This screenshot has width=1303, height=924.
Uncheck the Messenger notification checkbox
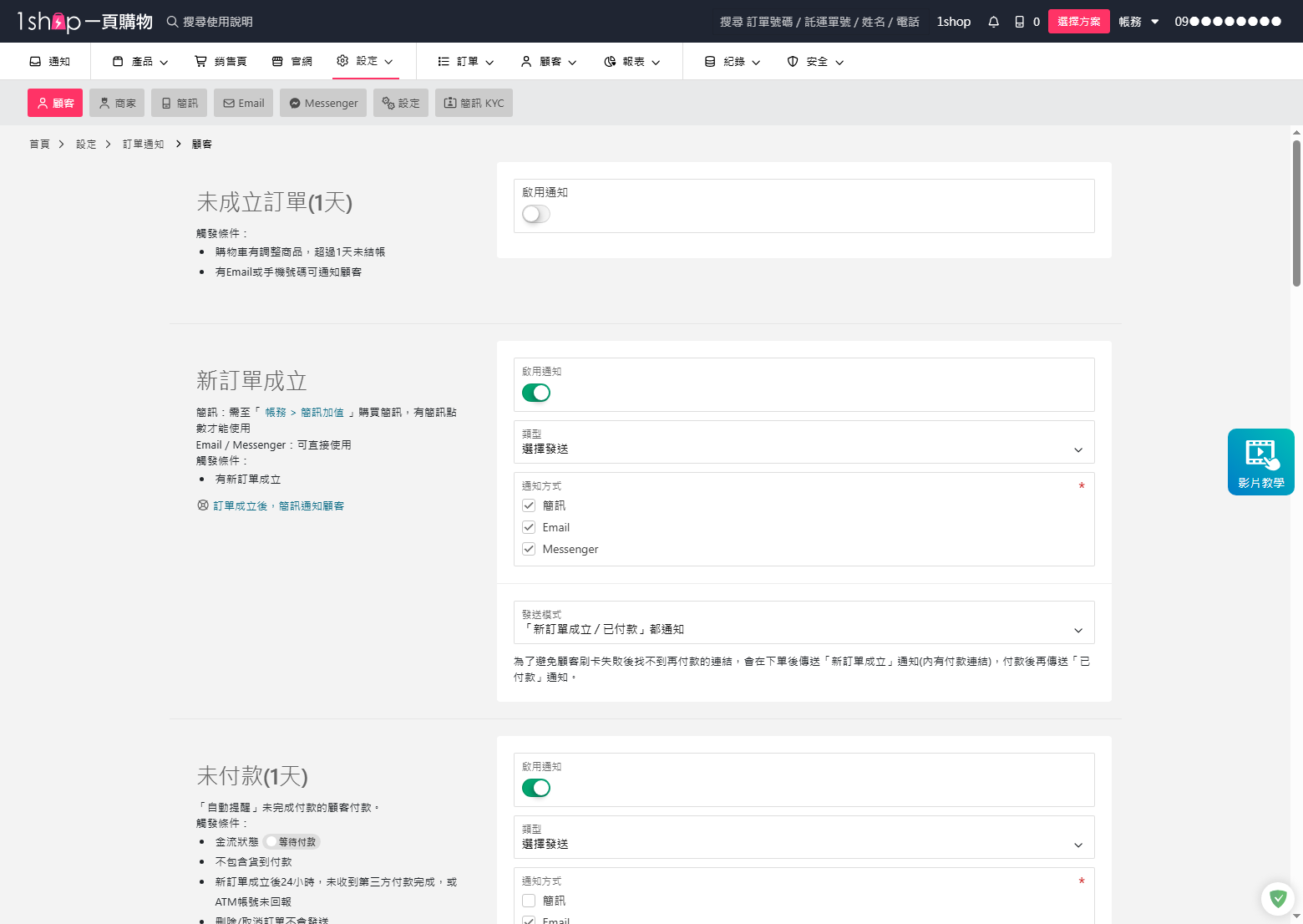(x=529, y=549)
